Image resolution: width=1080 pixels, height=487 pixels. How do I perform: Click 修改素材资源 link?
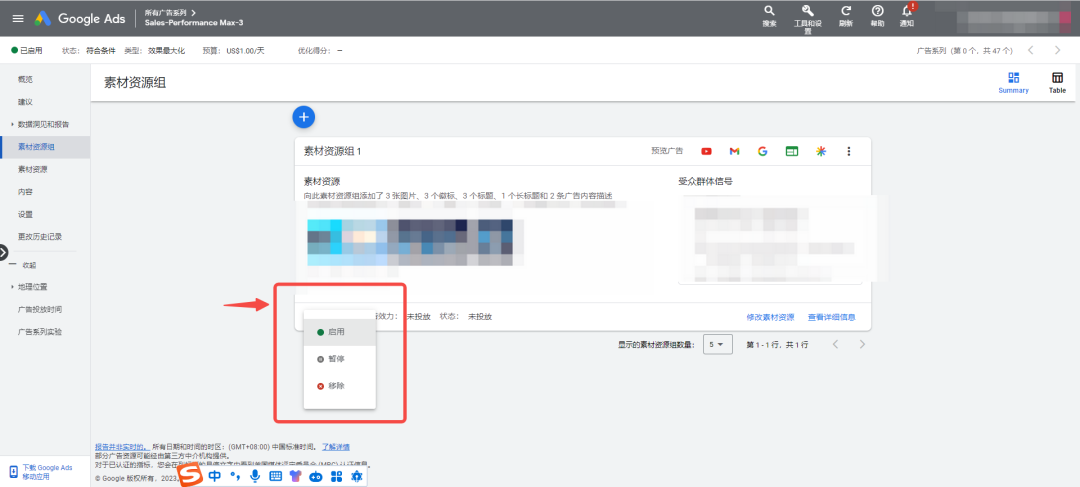(770, 318)
